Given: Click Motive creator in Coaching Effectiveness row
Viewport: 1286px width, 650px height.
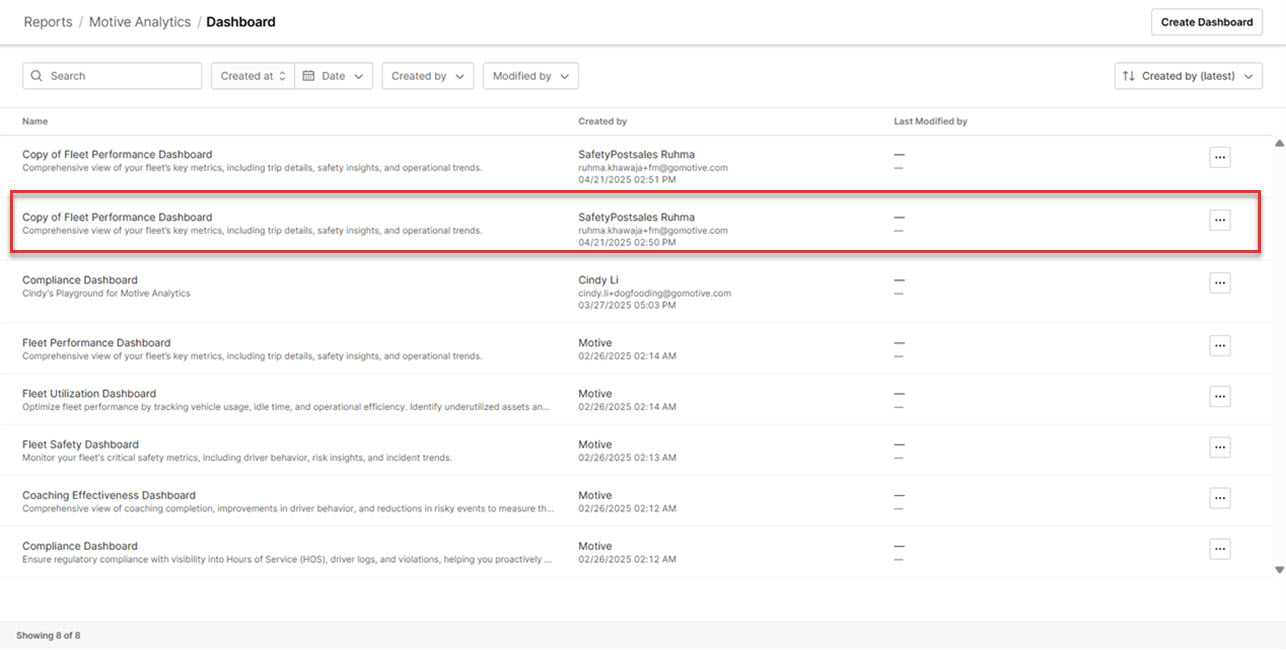Looking at the screenshot, I should click(595, 495).
